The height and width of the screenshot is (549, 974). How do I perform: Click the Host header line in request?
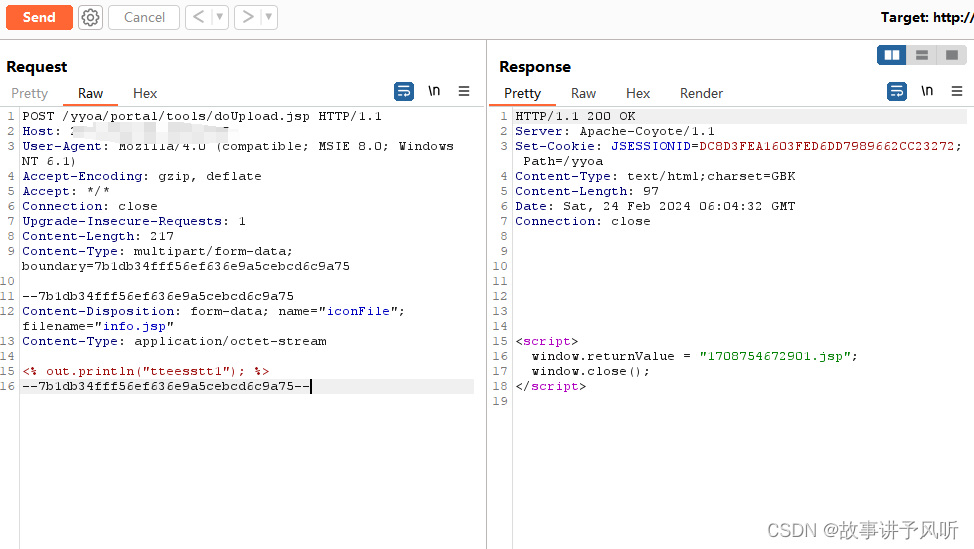pyautogui.click(x=125, y=131)
